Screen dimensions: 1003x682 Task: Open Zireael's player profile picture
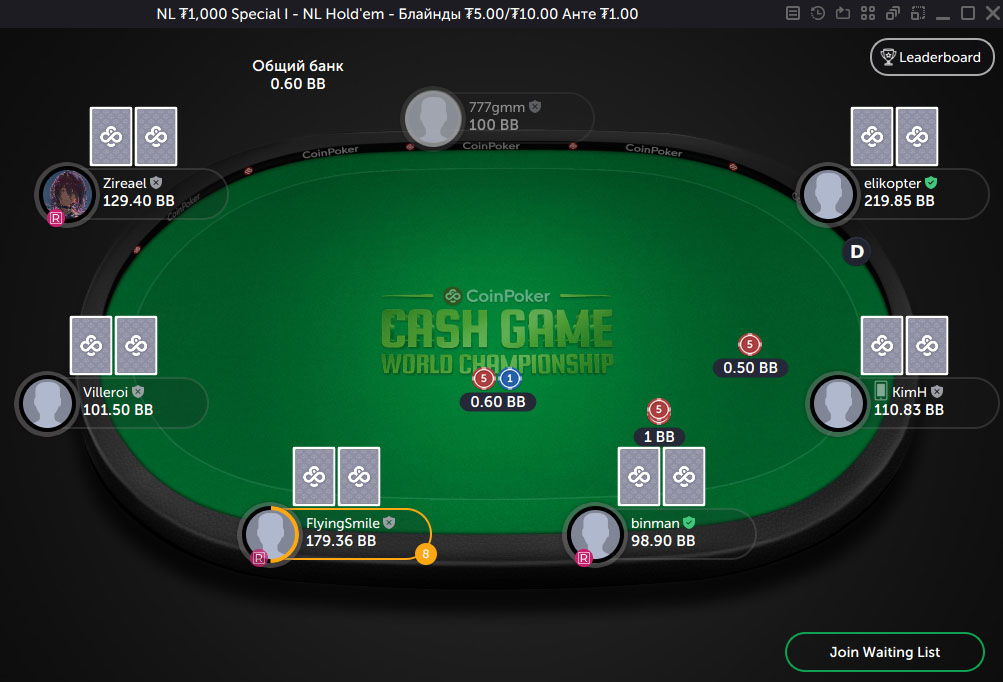[x=67, y=193]
